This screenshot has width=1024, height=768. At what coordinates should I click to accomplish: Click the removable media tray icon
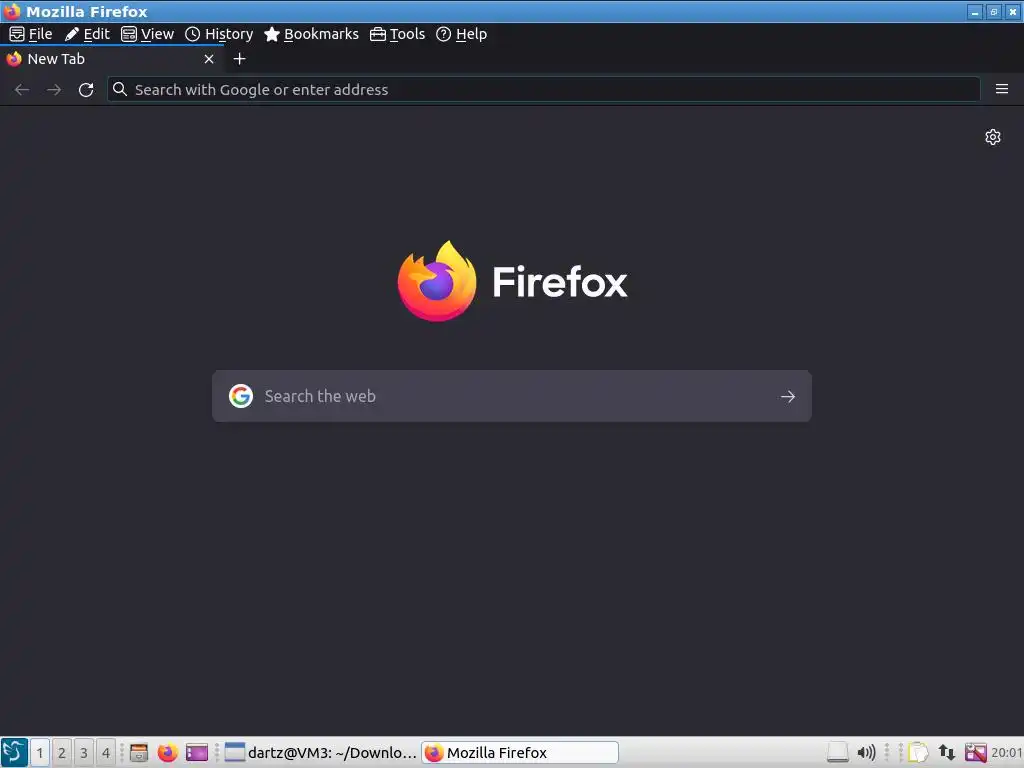click(837, 752)
